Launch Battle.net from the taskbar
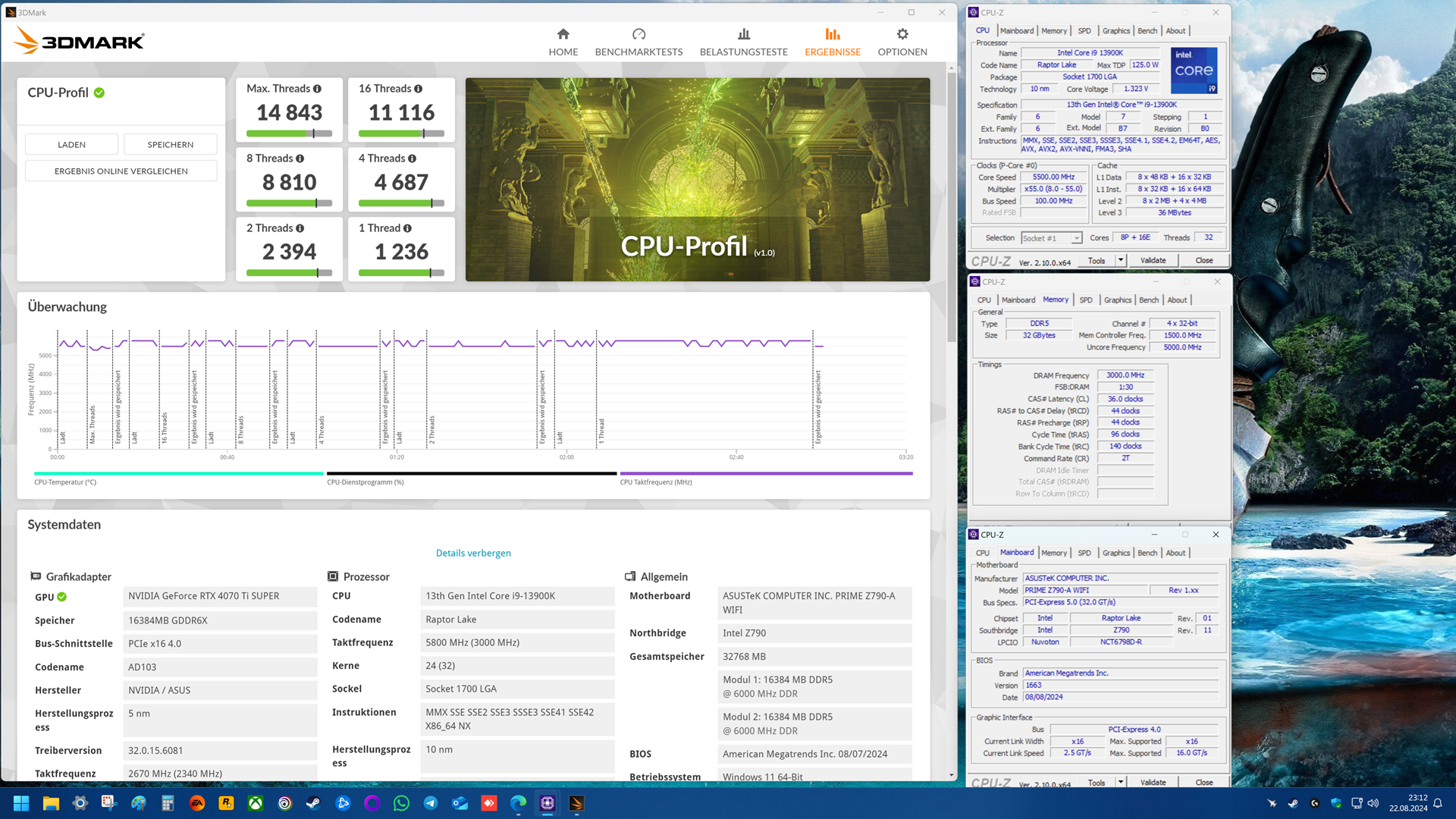This screenshot has width=1456, height=819. [x=343, y=803]
